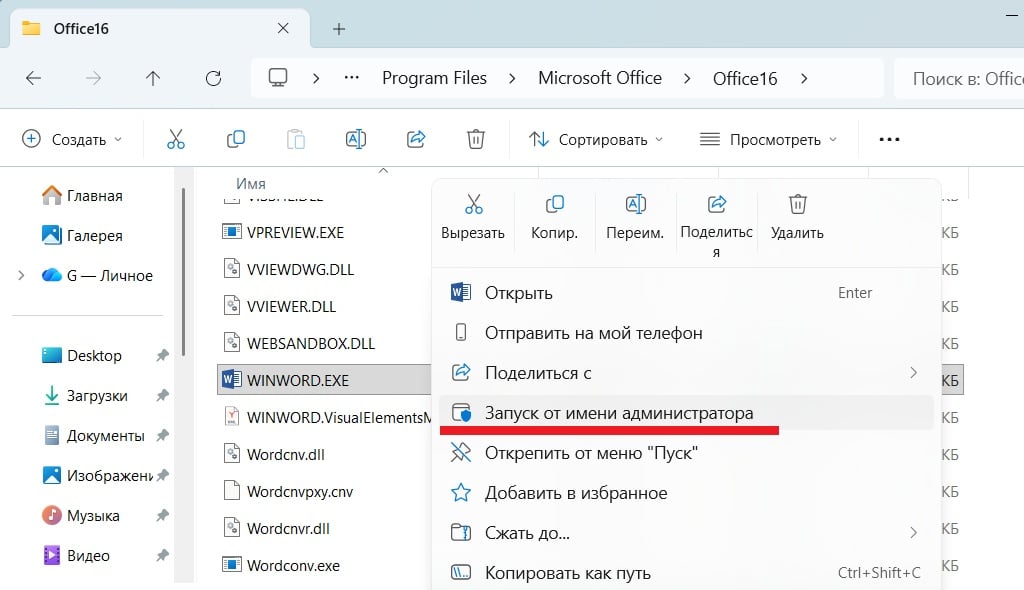This screenshot has width=1024, height=590.
Task: Expand the chevron after the This PC icon
Action: point(316,78)
